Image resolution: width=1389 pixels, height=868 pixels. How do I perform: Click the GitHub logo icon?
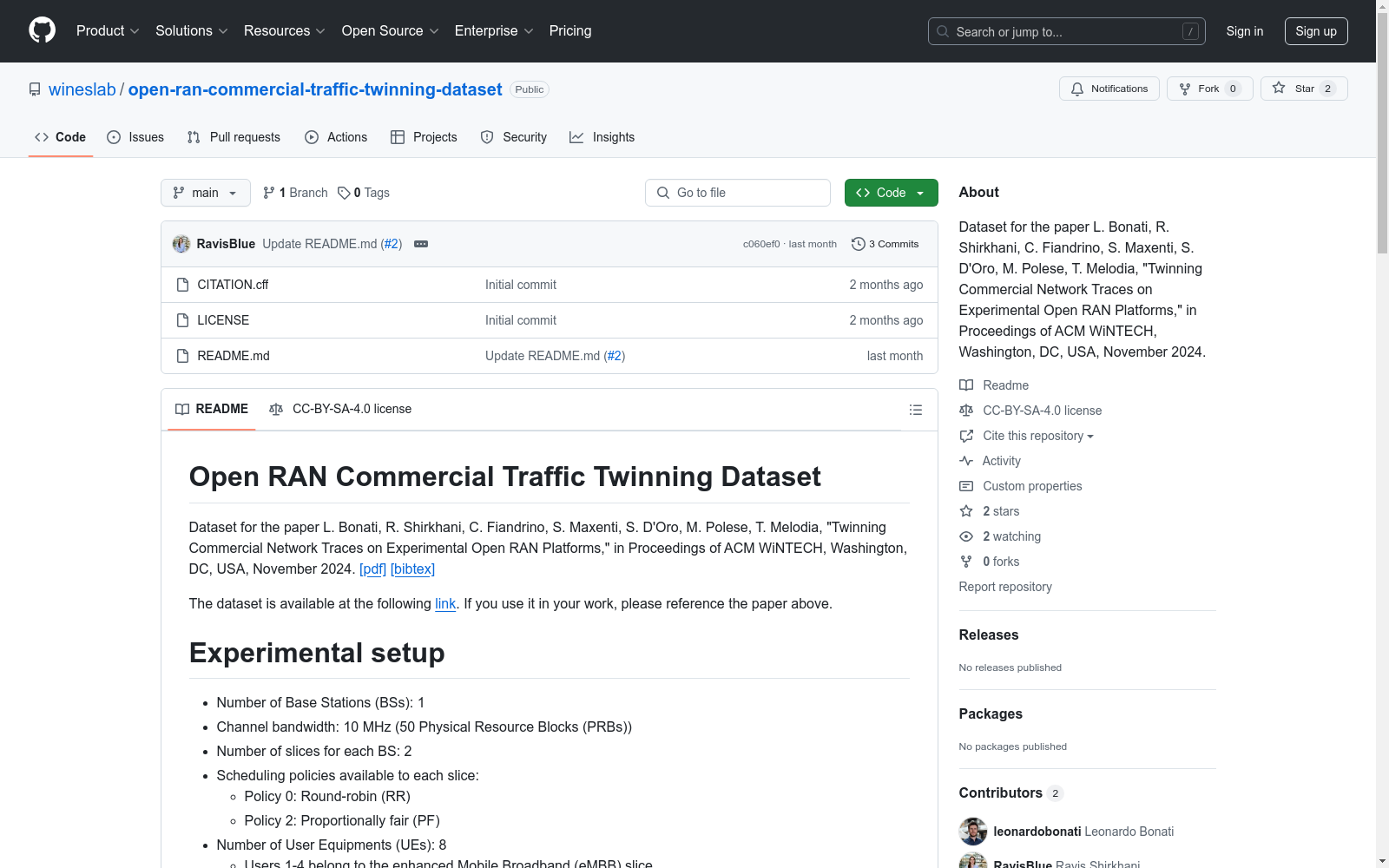coord(42,30)
